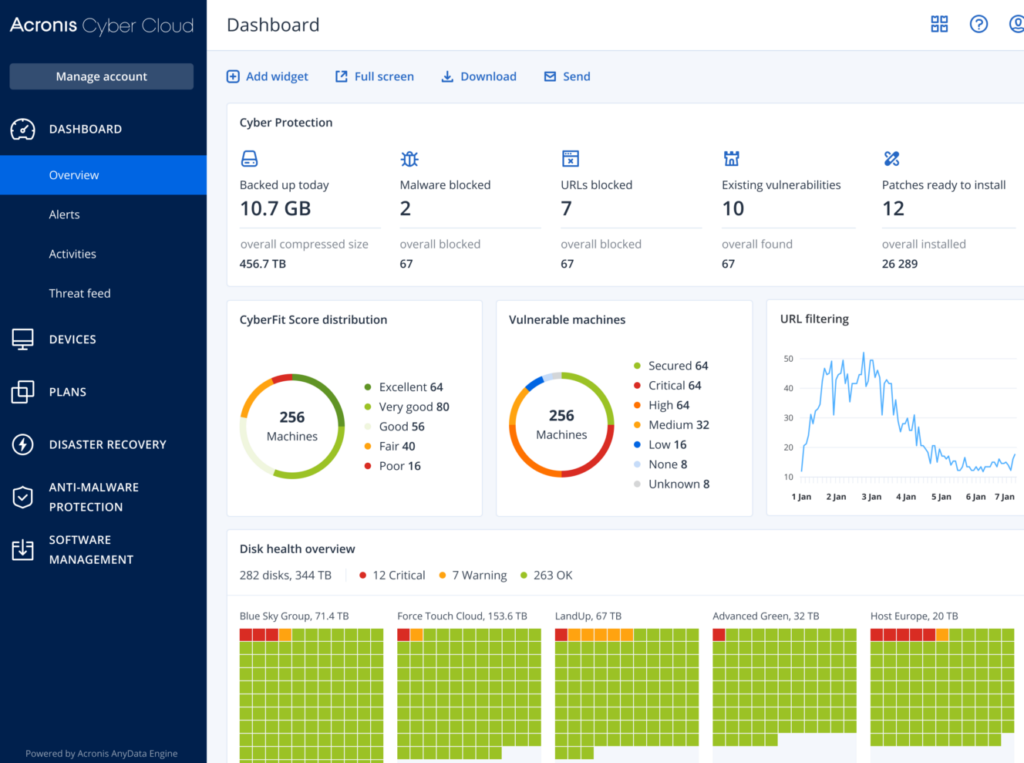Click the Add widget link text

point(277,76)
